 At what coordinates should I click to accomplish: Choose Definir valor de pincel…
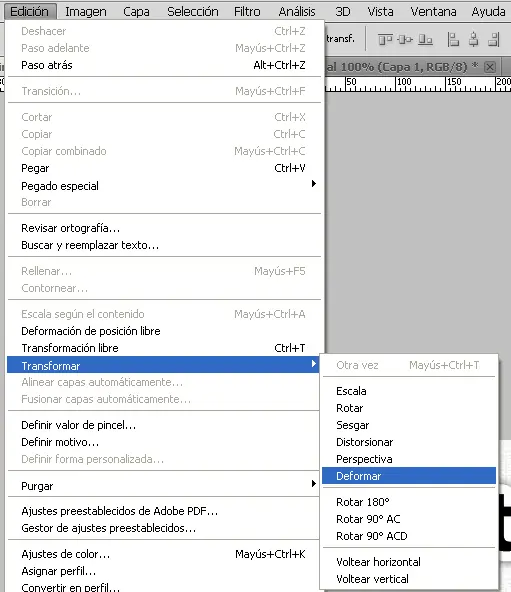164,425
